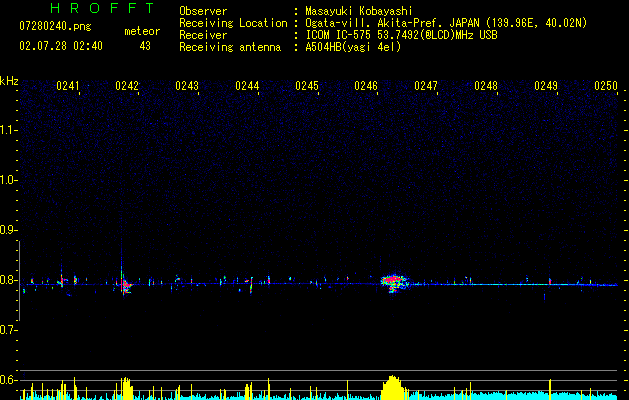Click the 0247 time marker
Screen dimensions: 629x400
[426, 86]
